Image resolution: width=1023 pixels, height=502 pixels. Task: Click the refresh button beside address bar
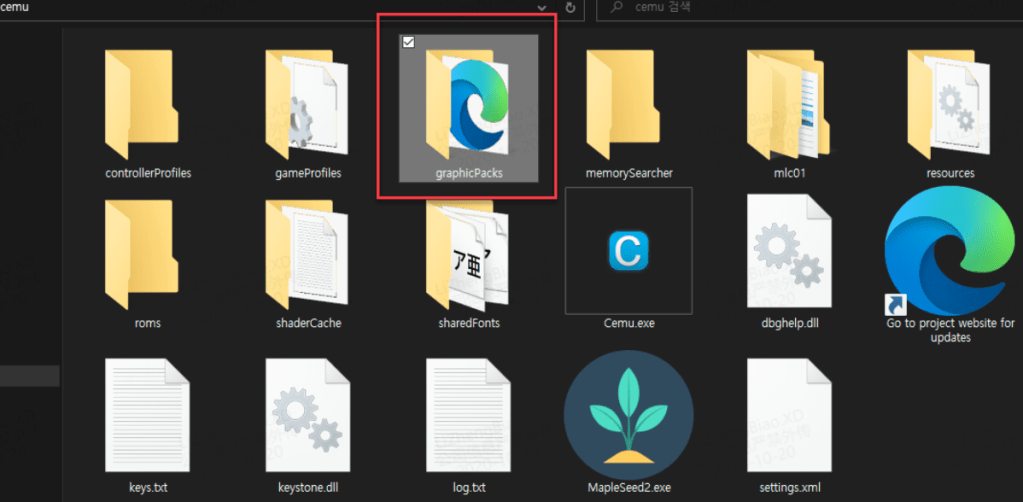(x=571, y=8)
